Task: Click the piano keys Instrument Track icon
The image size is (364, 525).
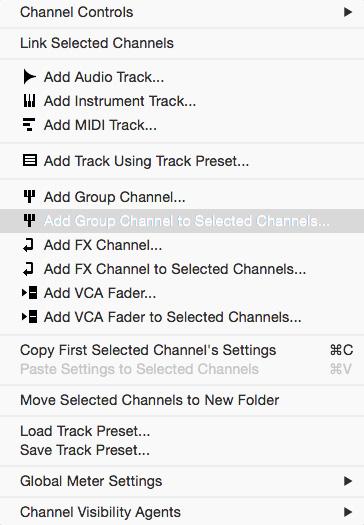Action: [29, 101]
